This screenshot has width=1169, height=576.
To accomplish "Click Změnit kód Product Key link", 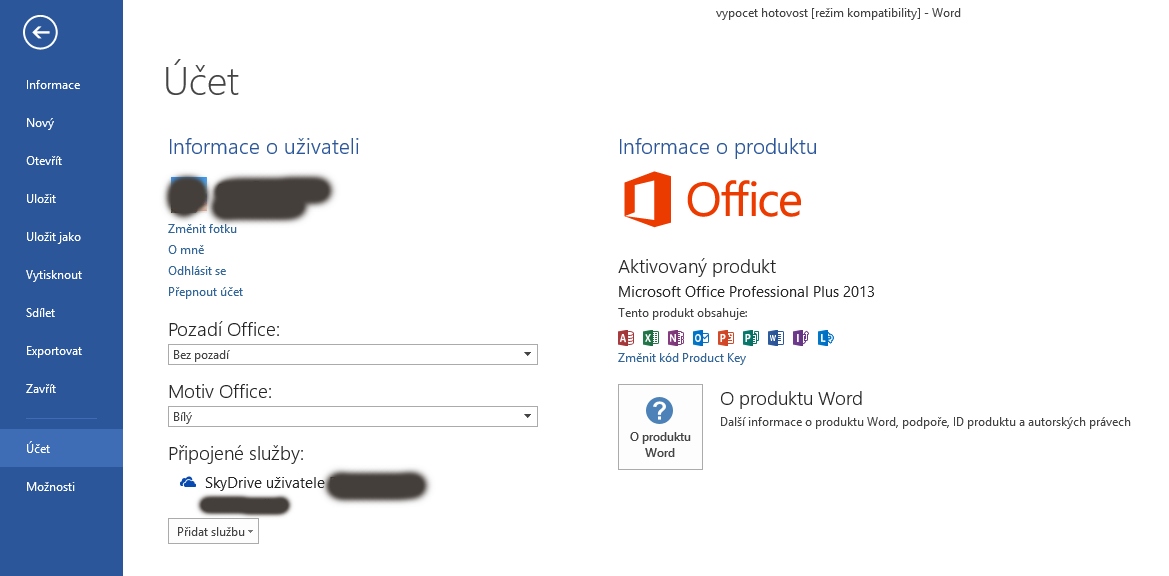I will [682, 358].
